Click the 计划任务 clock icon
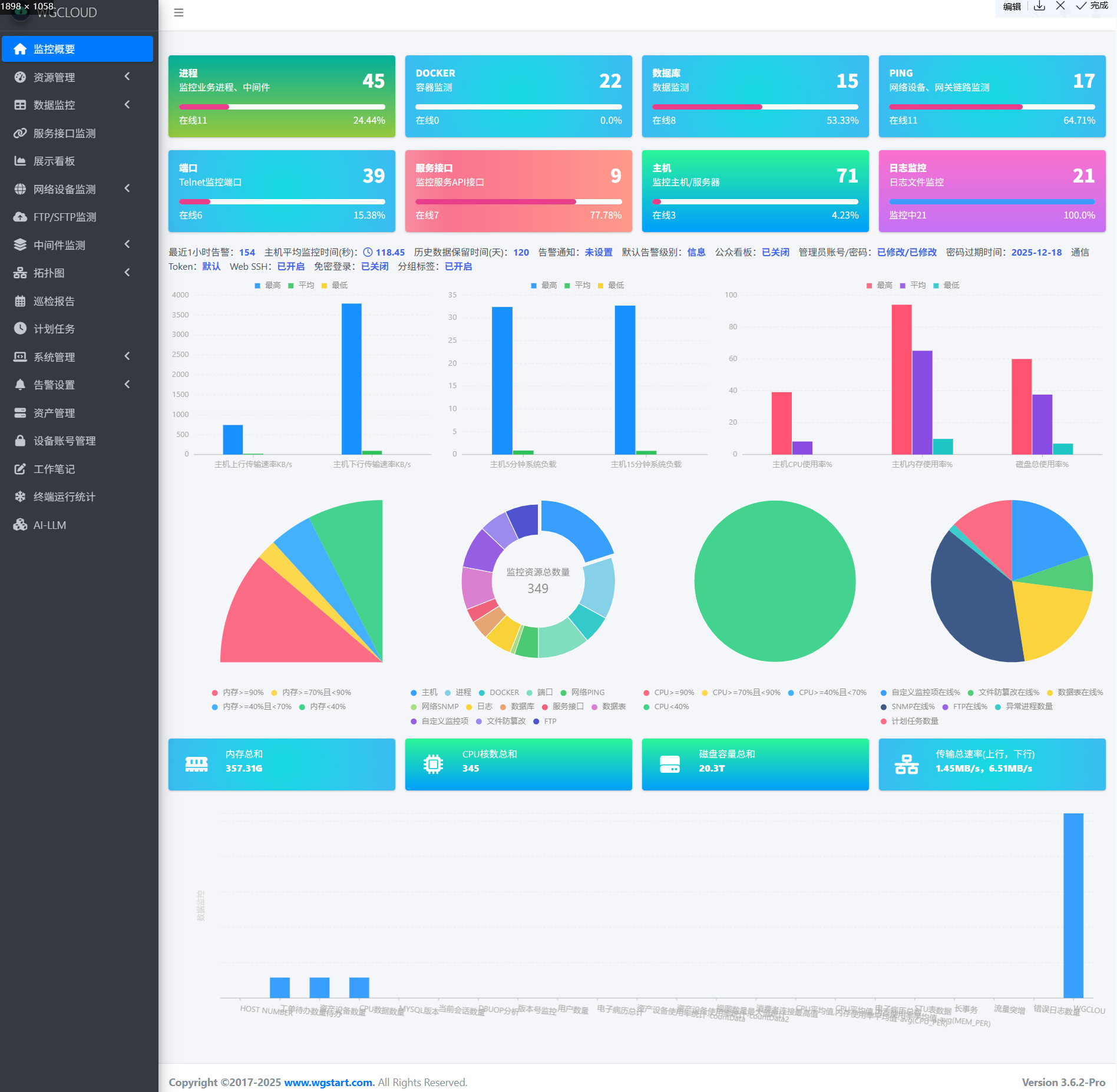The width and height of the screenshot is (1117, 1092). coord(20,329)
